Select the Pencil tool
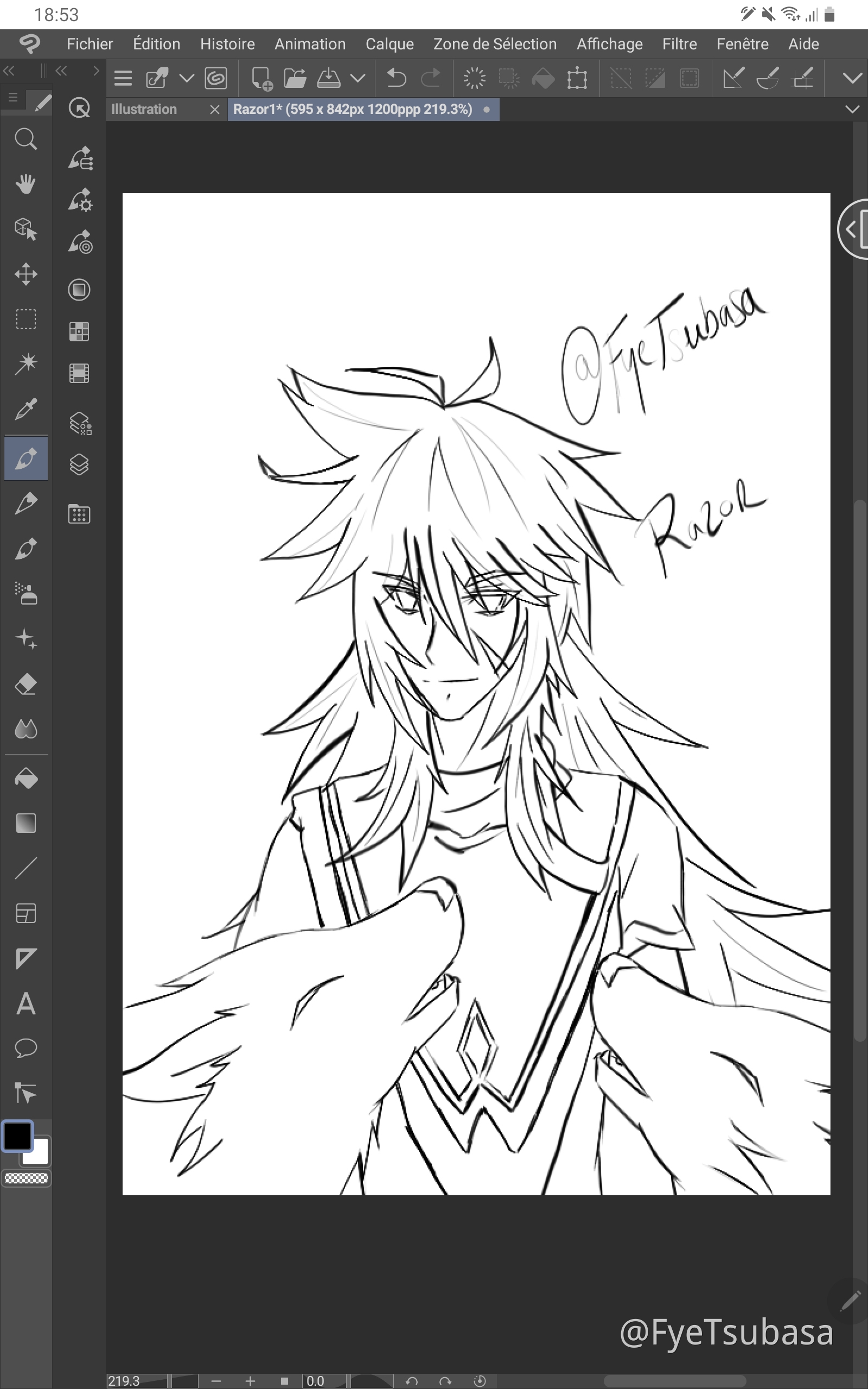The width and height of the screenshot is (868, 1389). coord(26,504)
